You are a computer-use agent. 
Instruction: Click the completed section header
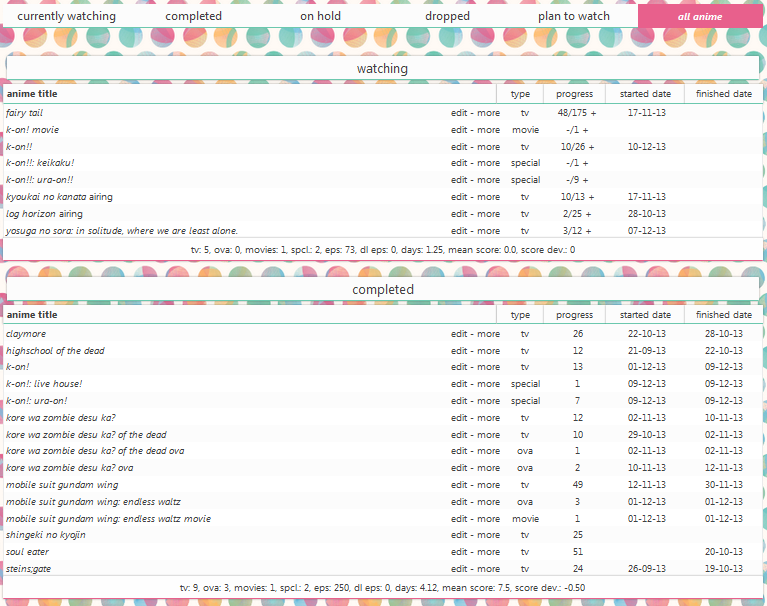(x=383, y=290)
